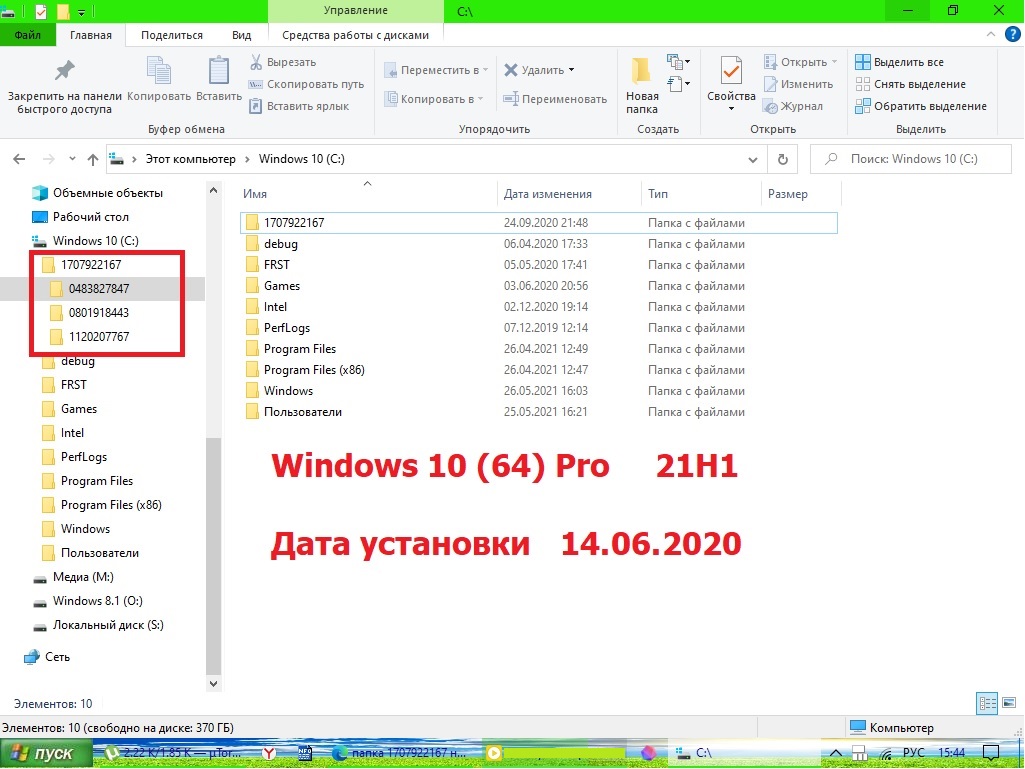This screenshot has height=769, width=1025.
Task: Switch to details view layout icon
Action: [987, 704]
